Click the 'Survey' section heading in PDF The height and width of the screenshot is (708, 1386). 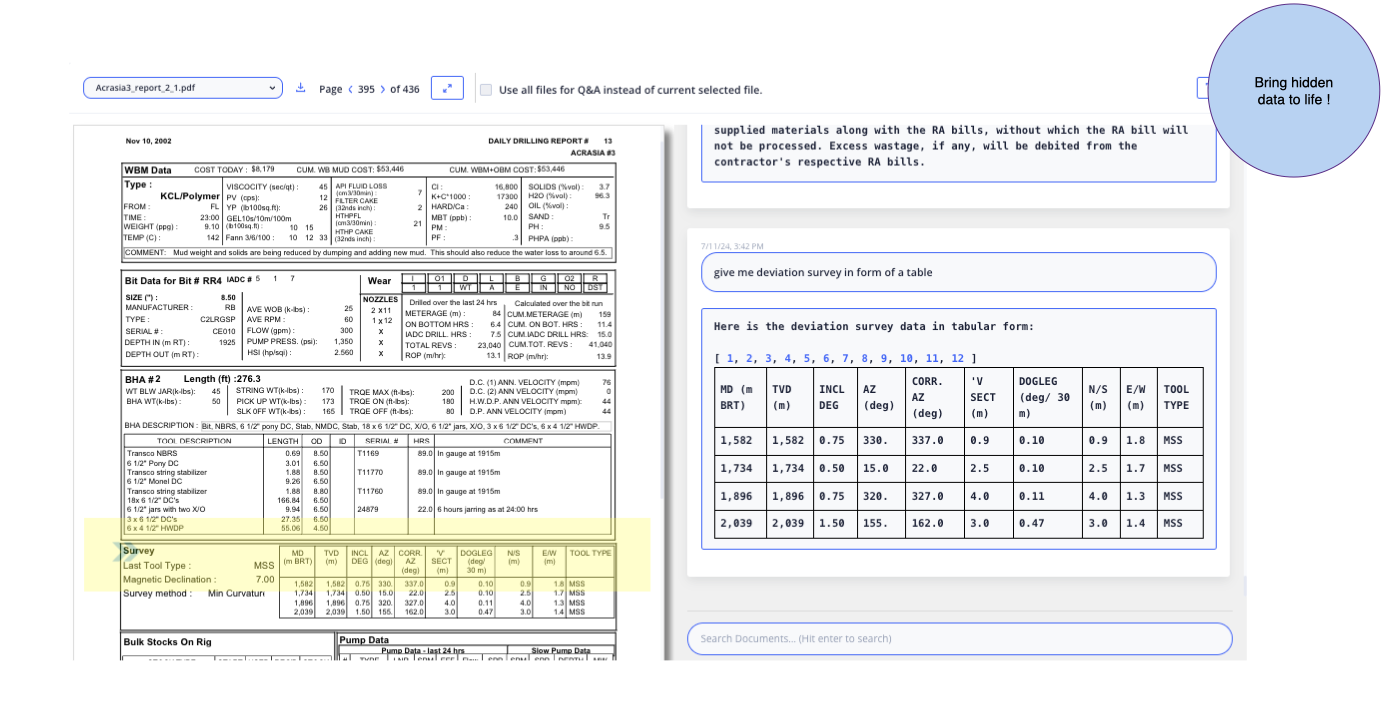[138, 551]
